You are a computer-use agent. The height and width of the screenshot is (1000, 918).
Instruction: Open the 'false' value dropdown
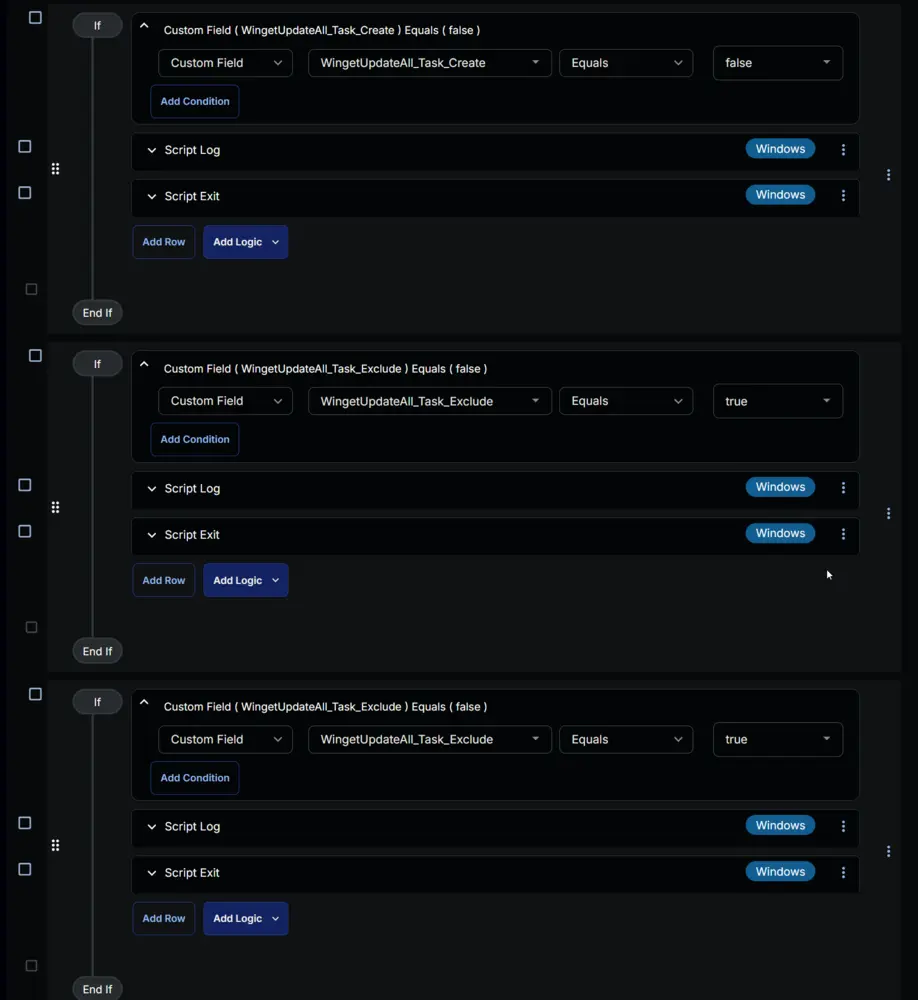pyautogui.click(x=778, y=63)
